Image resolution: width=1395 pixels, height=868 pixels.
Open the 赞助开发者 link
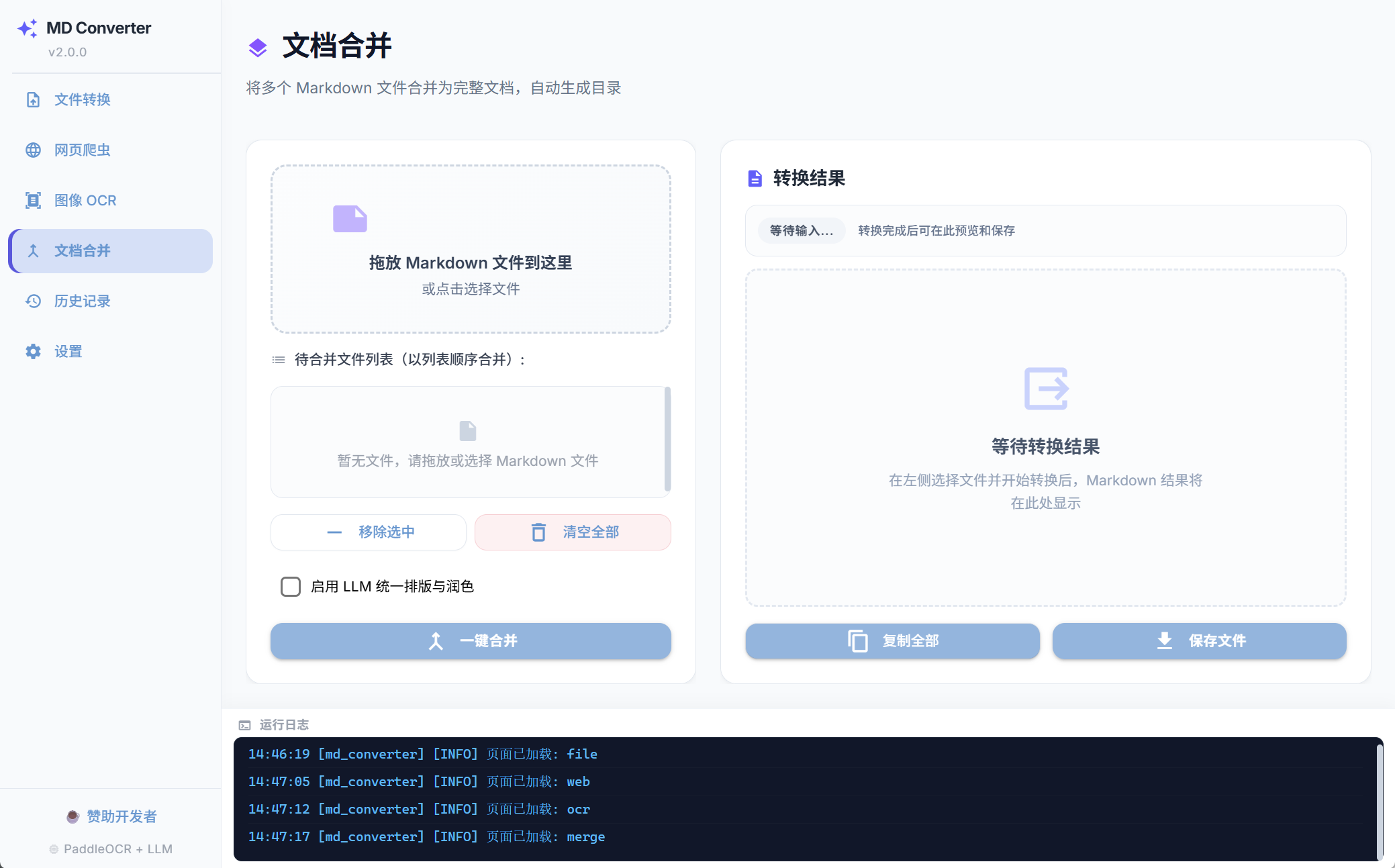(x=111, y=816)
